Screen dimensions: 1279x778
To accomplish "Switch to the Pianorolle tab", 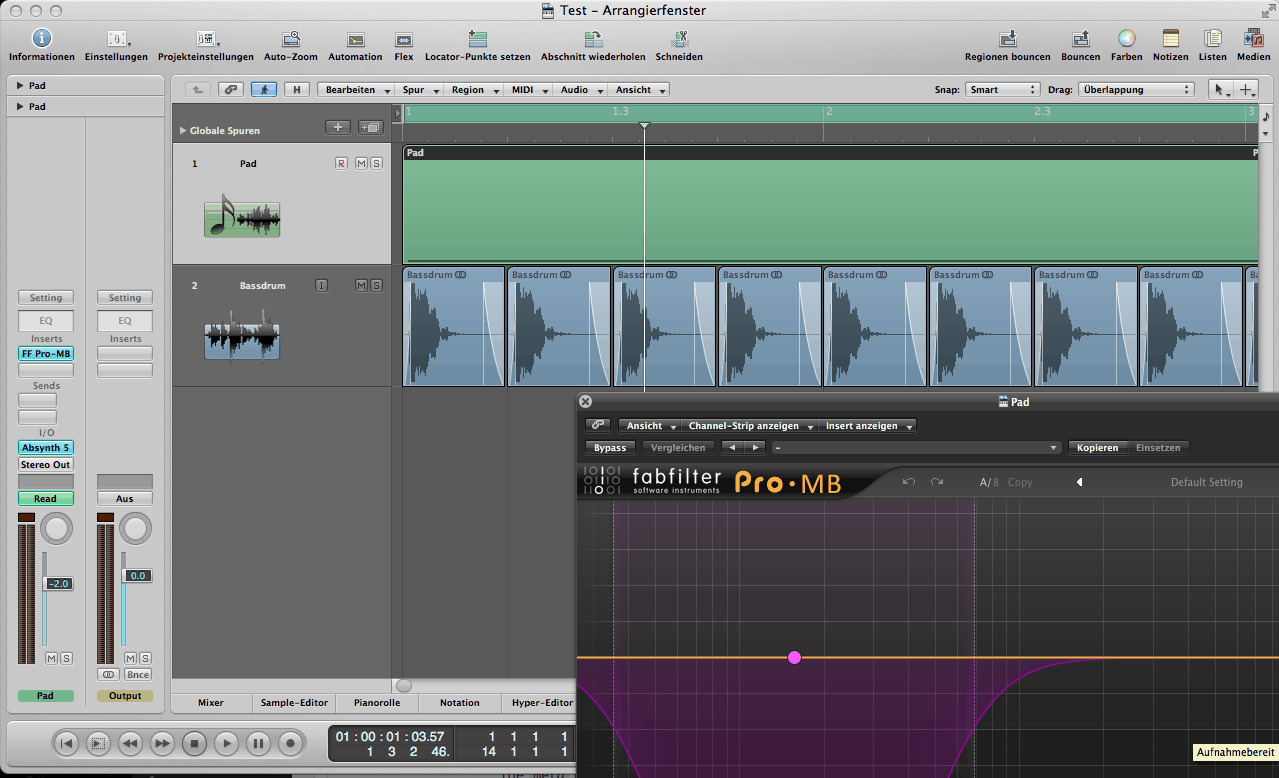I will click(375, 703).
